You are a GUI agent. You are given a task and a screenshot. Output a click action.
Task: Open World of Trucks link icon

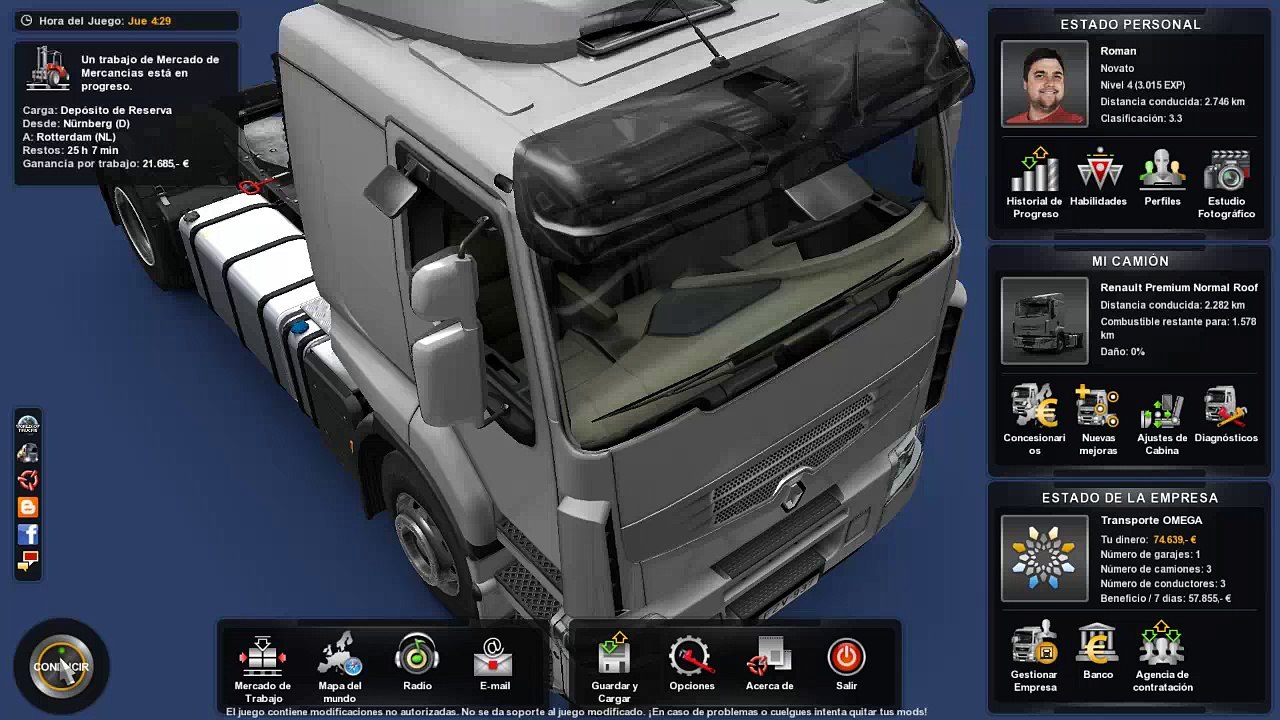(x=28, y=425)
